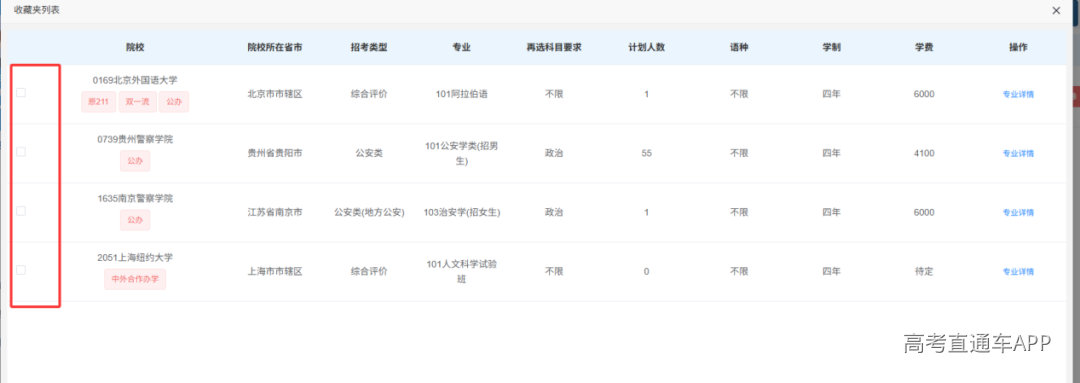1080x383 pixels.
Task: Open 专业详情 for 贵州警察学院
Action: [x=1018, y=154]
